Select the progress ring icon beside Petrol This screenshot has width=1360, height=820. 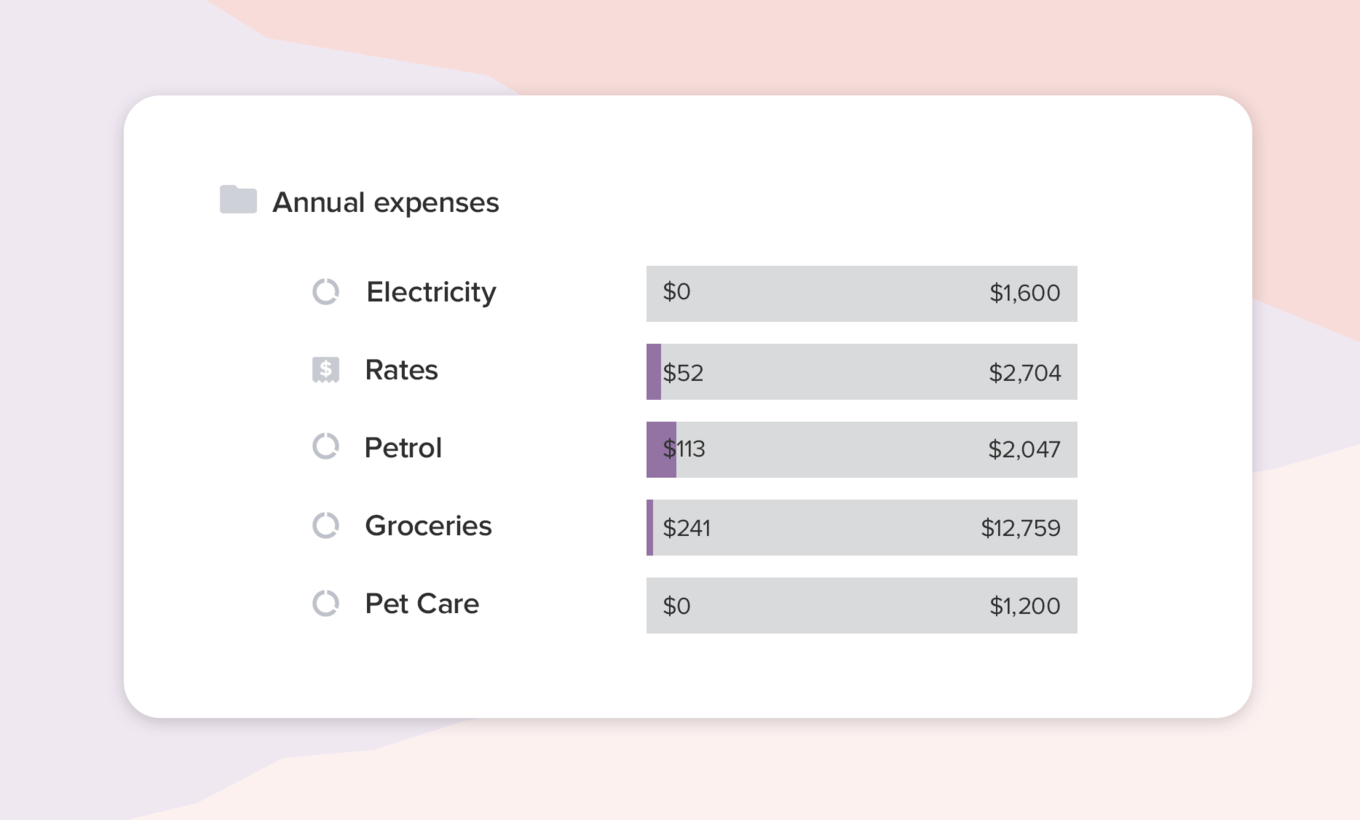click(325, 447)
